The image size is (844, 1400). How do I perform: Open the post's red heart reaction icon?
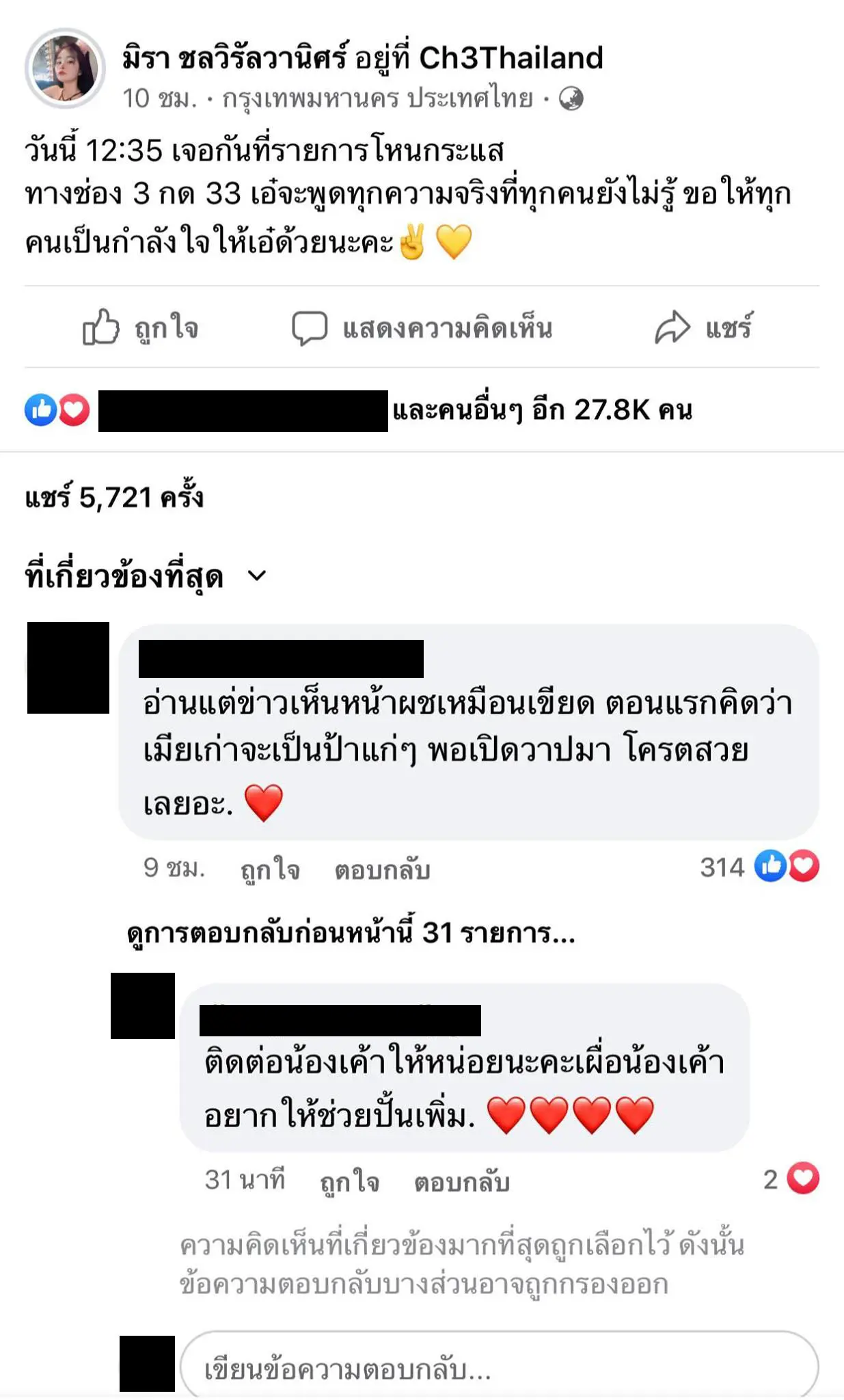(74, 410)
